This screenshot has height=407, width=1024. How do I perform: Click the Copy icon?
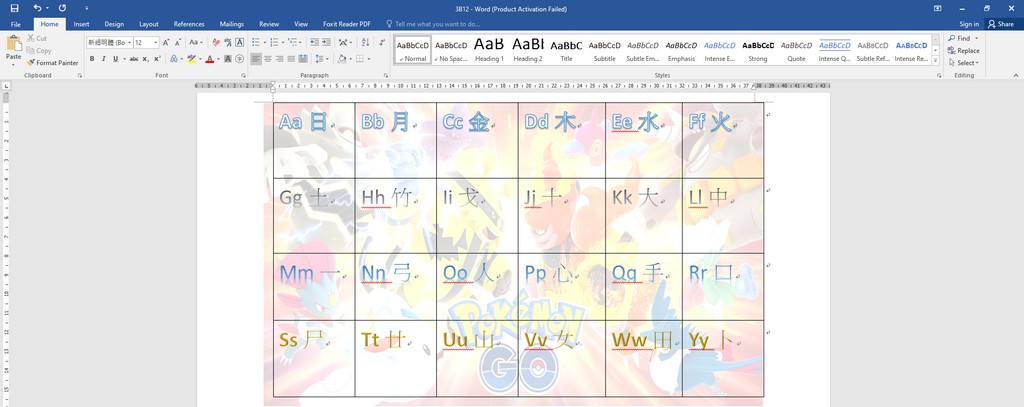(x=31, y=50)
